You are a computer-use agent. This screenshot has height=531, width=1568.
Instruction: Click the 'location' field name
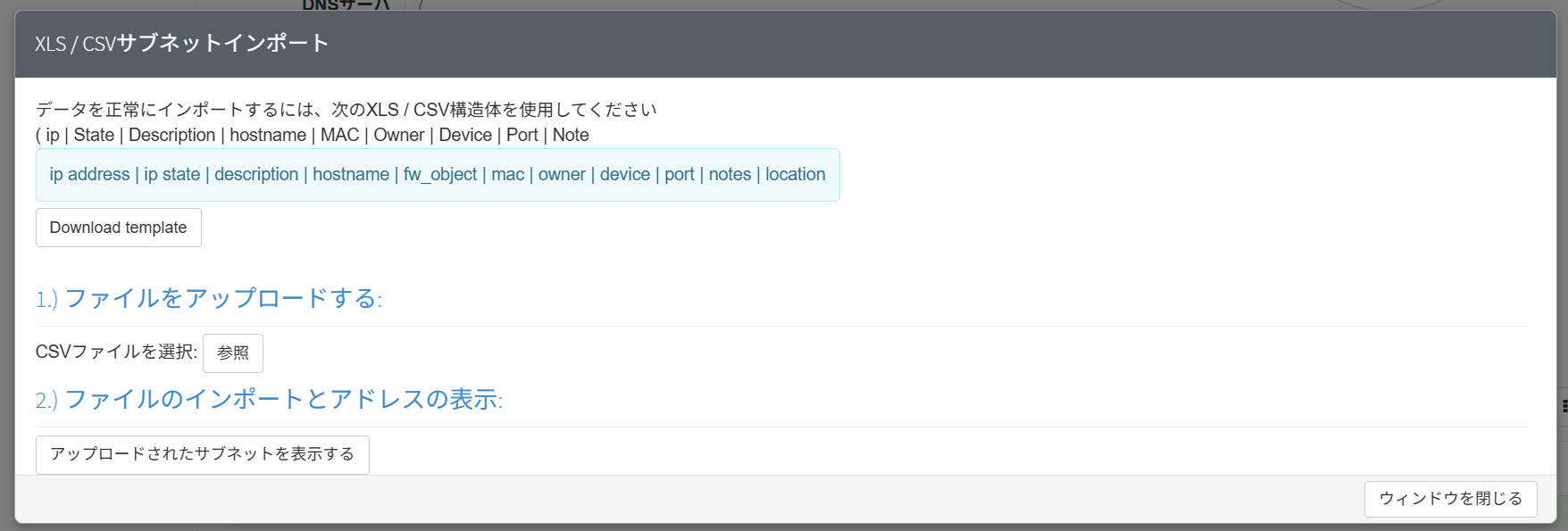[796, 175]
